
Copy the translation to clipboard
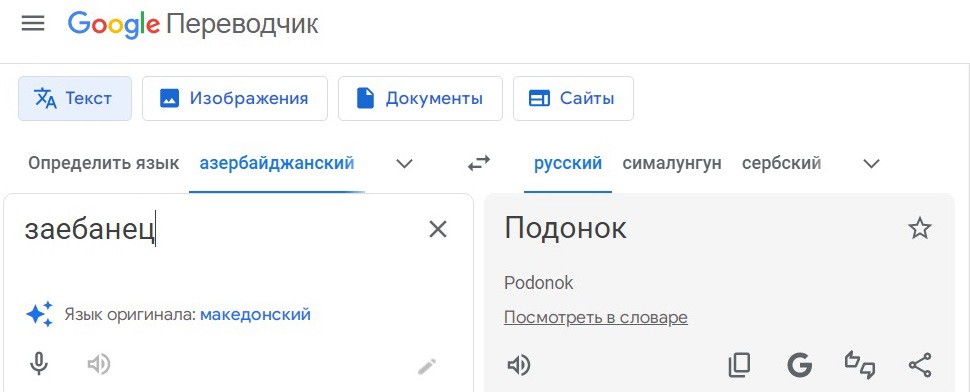[x=739, y=365]
